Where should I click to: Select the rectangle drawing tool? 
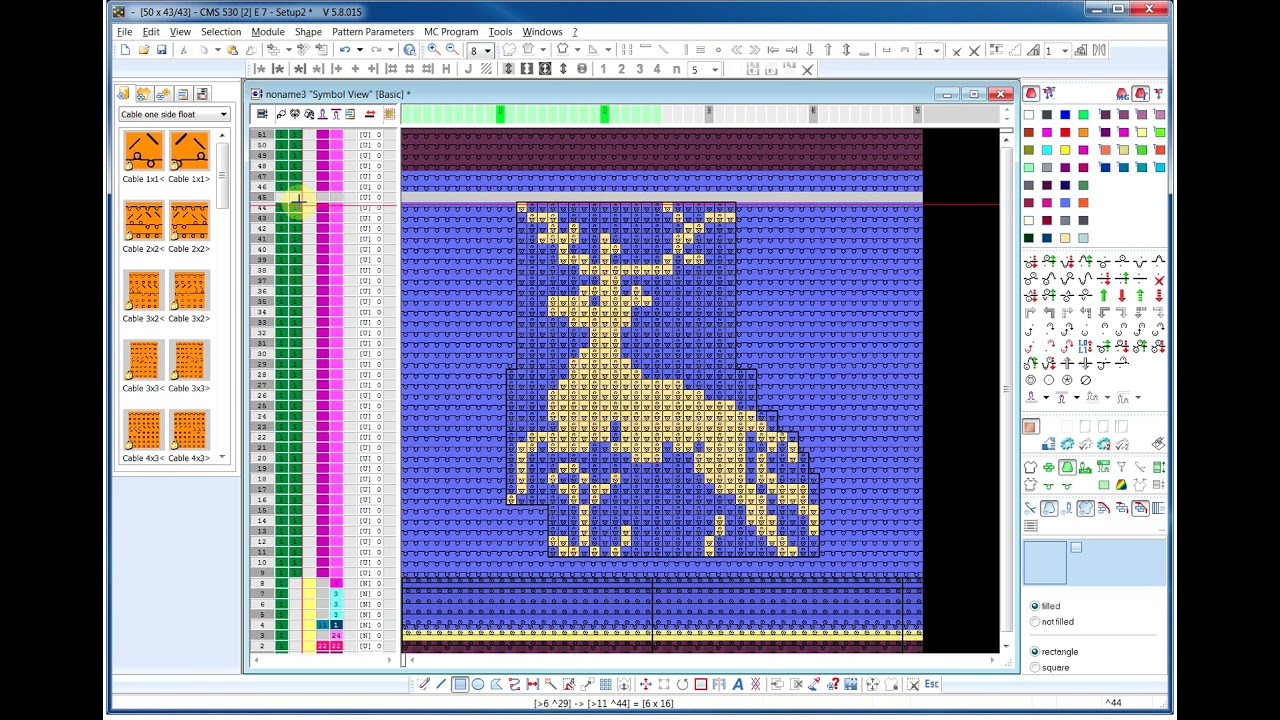click(460, 684)
